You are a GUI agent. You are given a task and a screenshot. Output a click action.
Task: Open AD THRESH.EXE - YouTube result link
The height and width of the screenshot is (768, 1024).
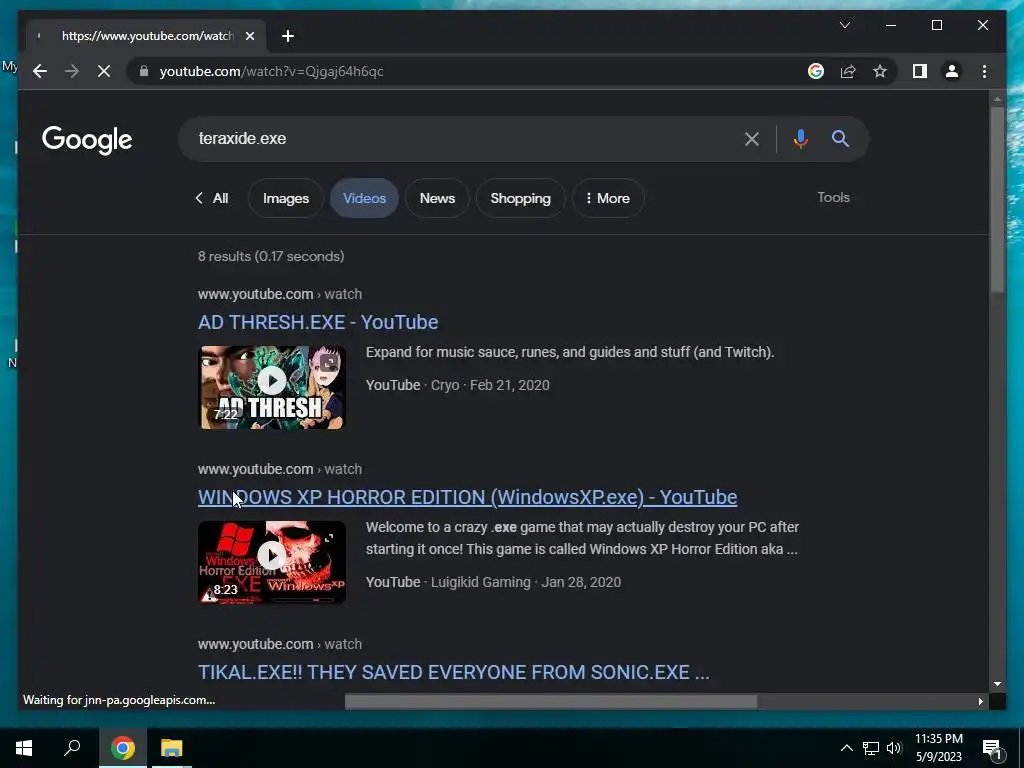[x=318, y=322]
